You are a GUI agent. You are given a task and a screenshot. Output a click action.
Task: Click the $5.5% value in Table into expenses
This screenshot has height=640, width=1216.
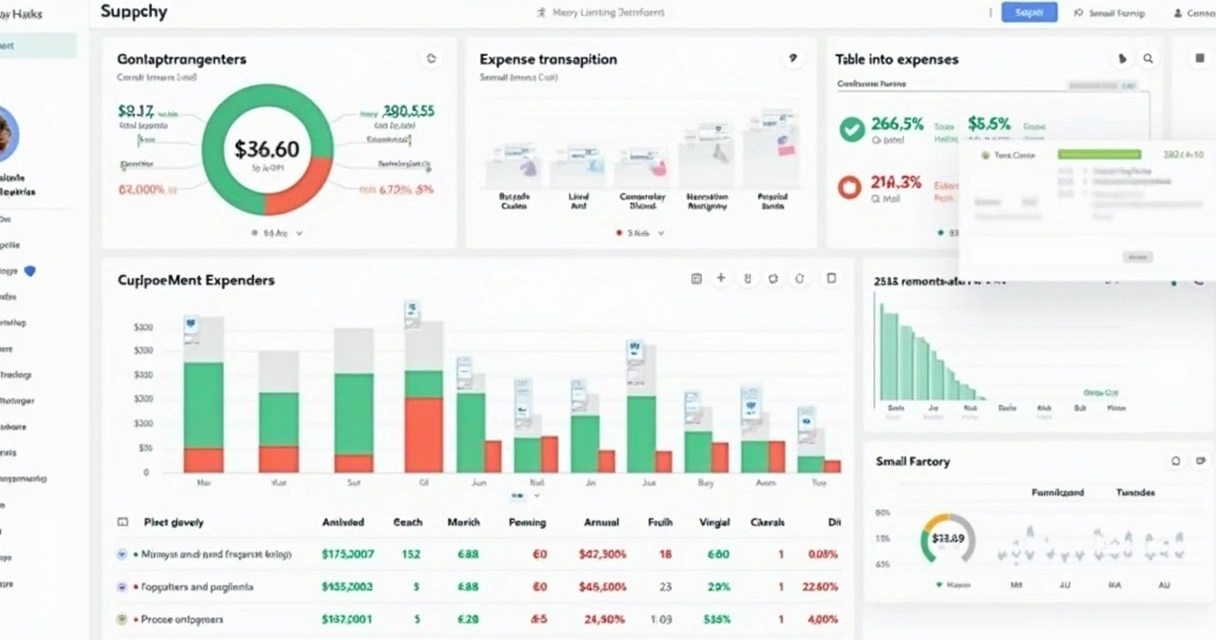tap(989, 124)
